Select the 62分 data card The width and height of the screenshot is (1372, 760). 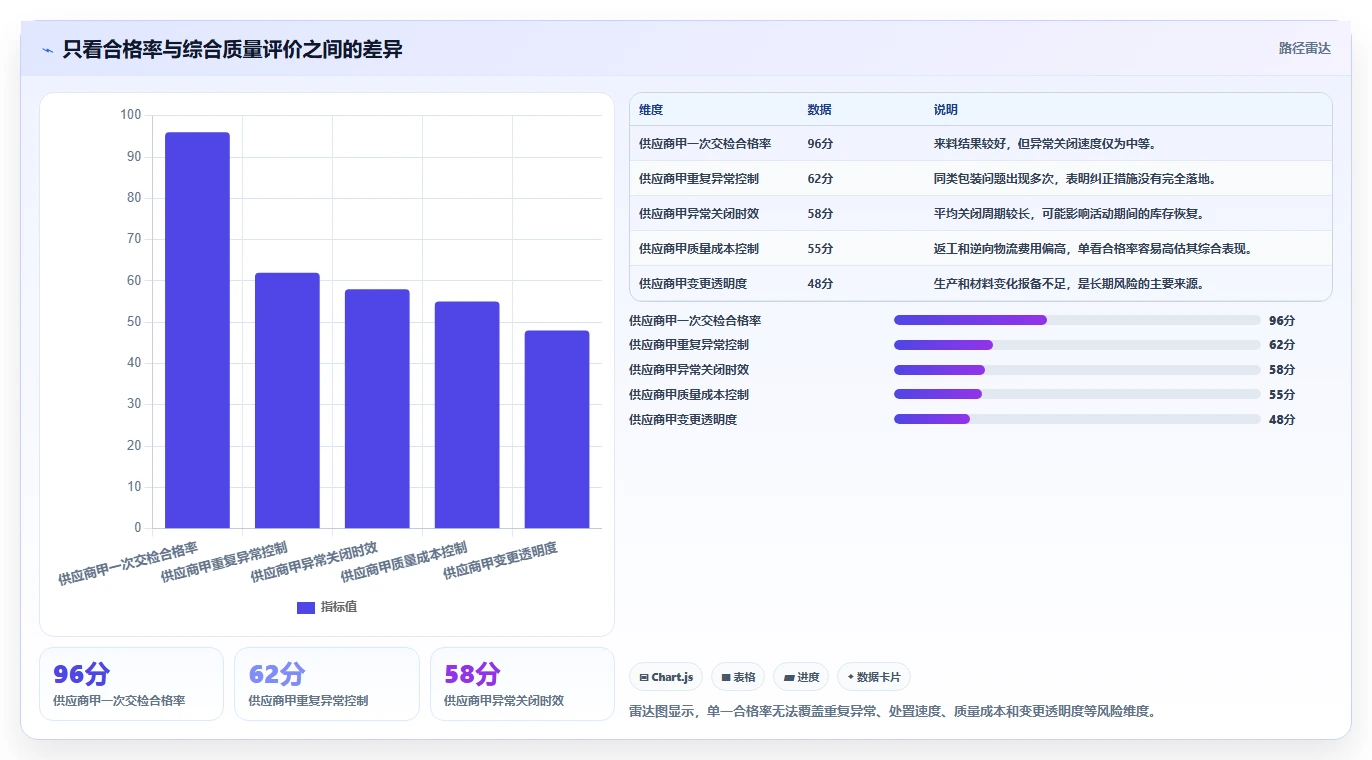327,684
